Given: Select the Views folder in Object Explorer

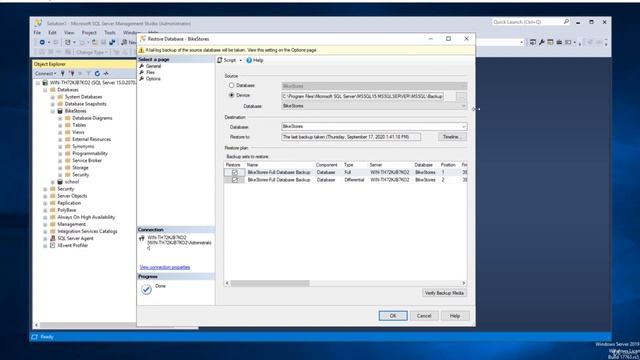Looking at the screenshot, I should click(x=78, y=132).
